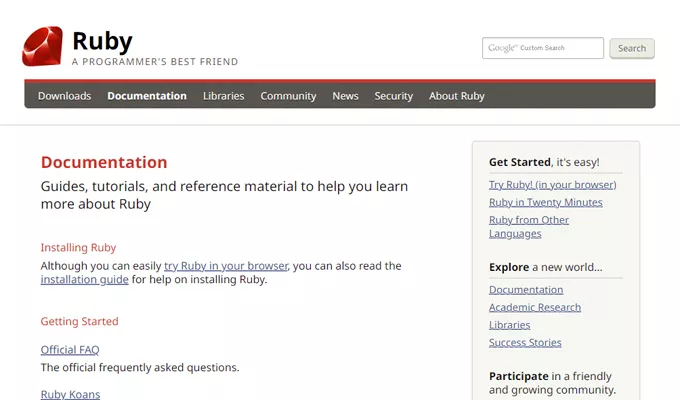Screen dimensions: 680x400
Task: Open the Downloads navigation item
Action: coord(65,96)
